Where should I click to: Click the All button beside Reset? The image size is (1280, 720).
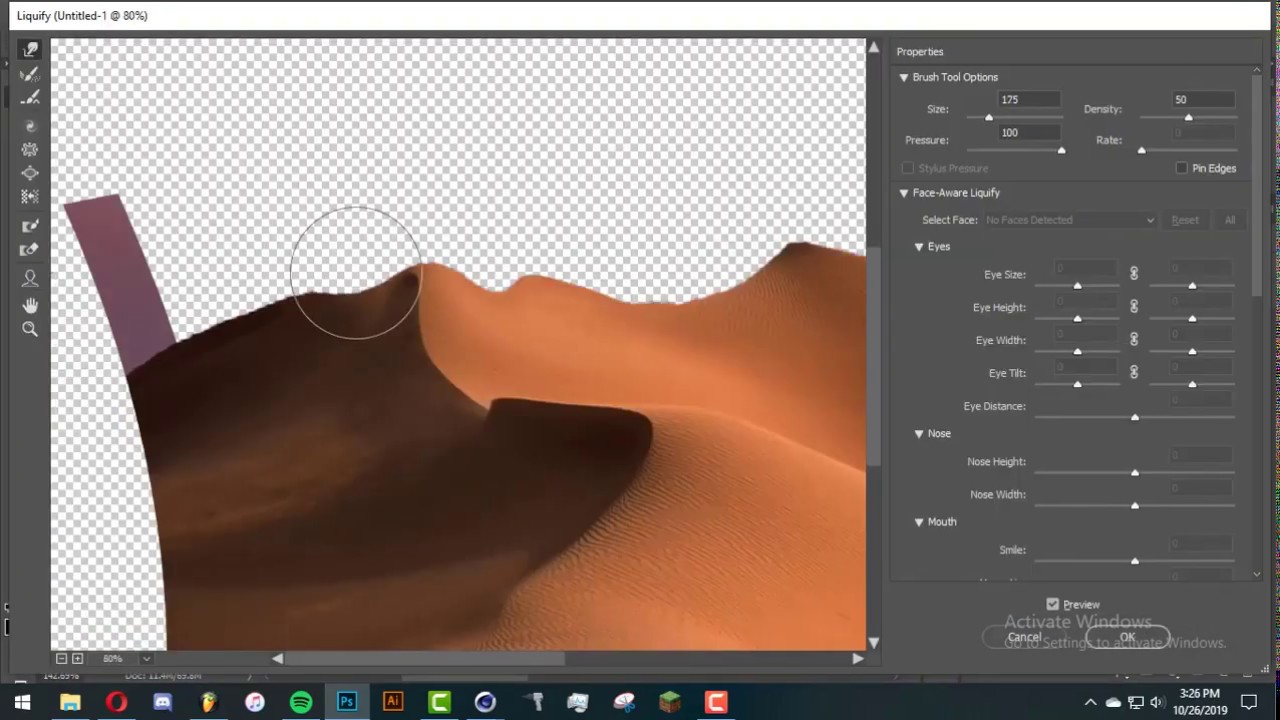click(x=1230, y=220)
